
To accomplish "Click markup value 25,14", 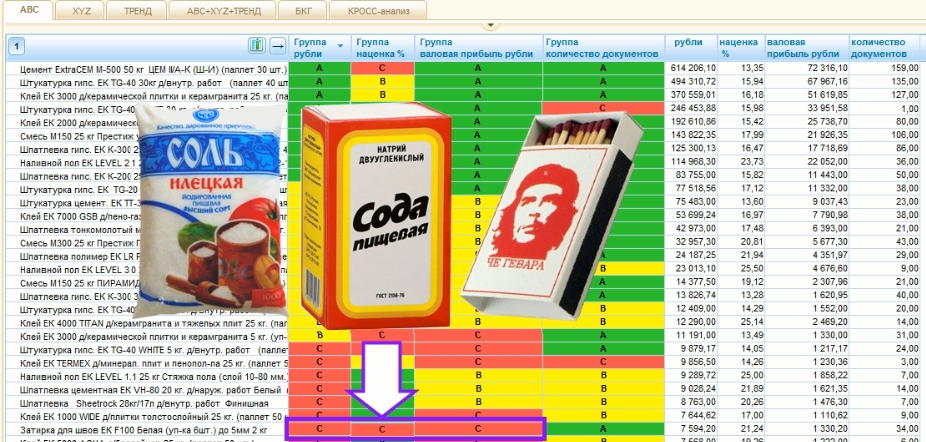I will (x=754, y=322).
